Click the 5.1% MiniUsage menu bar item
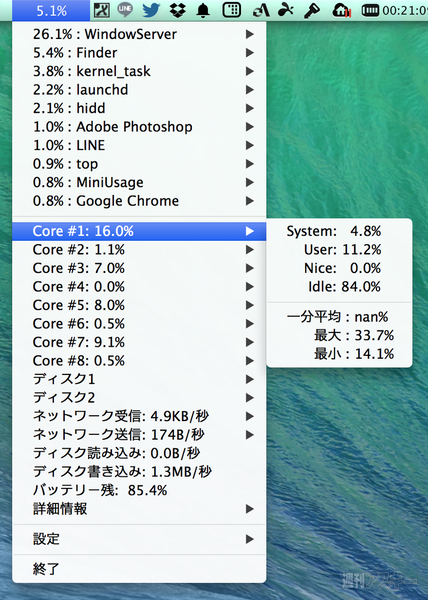The height and width of the screenshot is (600, 428). point(51,10)
